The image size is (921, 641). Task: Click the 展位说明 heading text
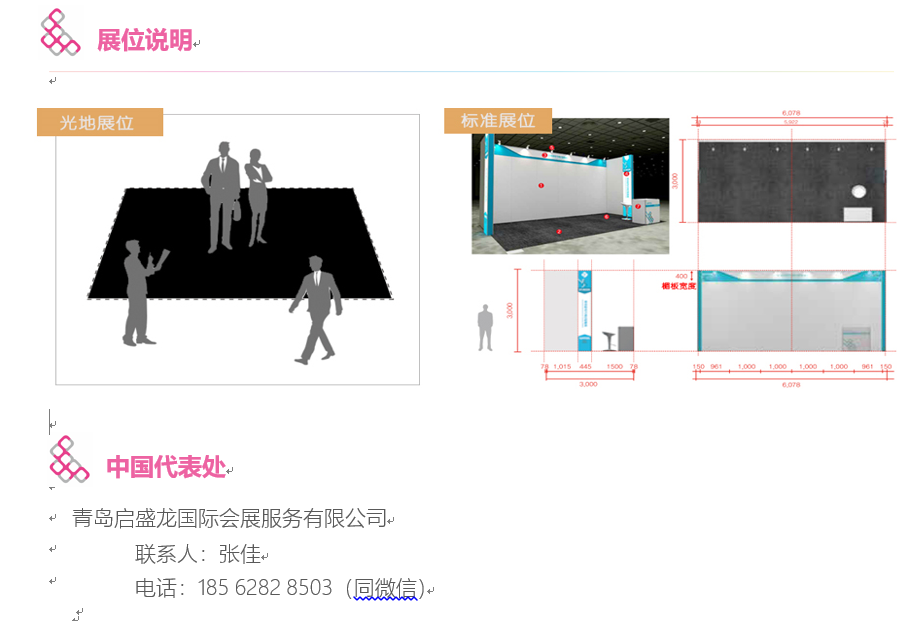coord(144,41)
